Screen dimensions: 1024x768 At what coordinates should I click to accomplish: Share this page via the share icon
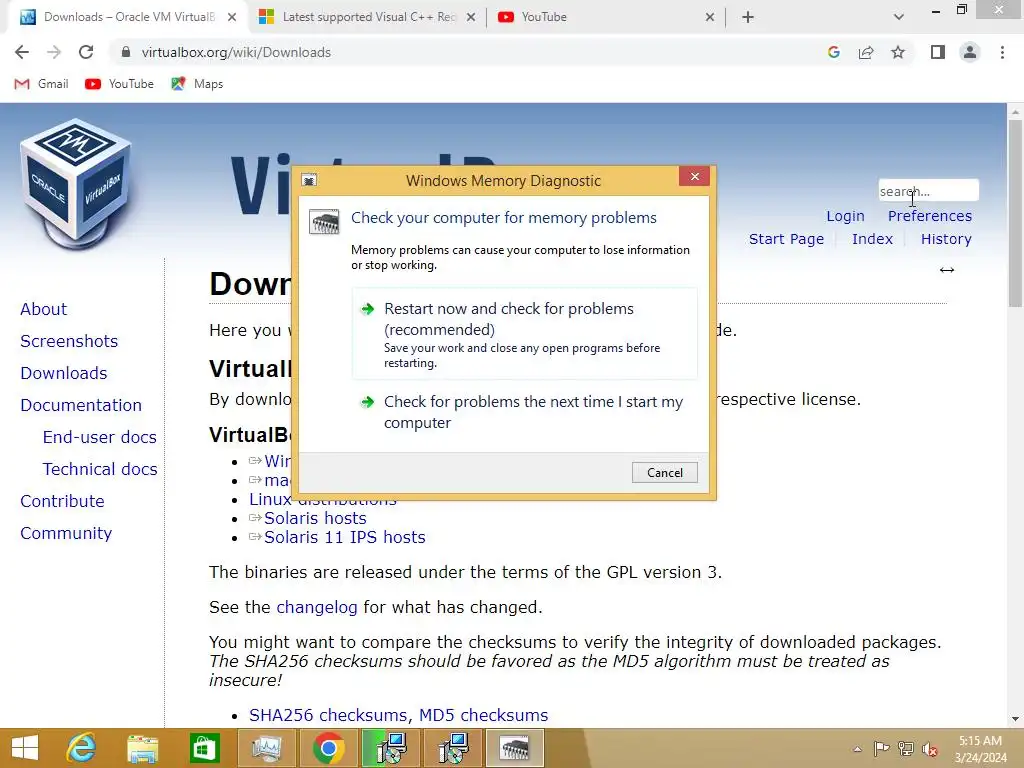[866, 52]
